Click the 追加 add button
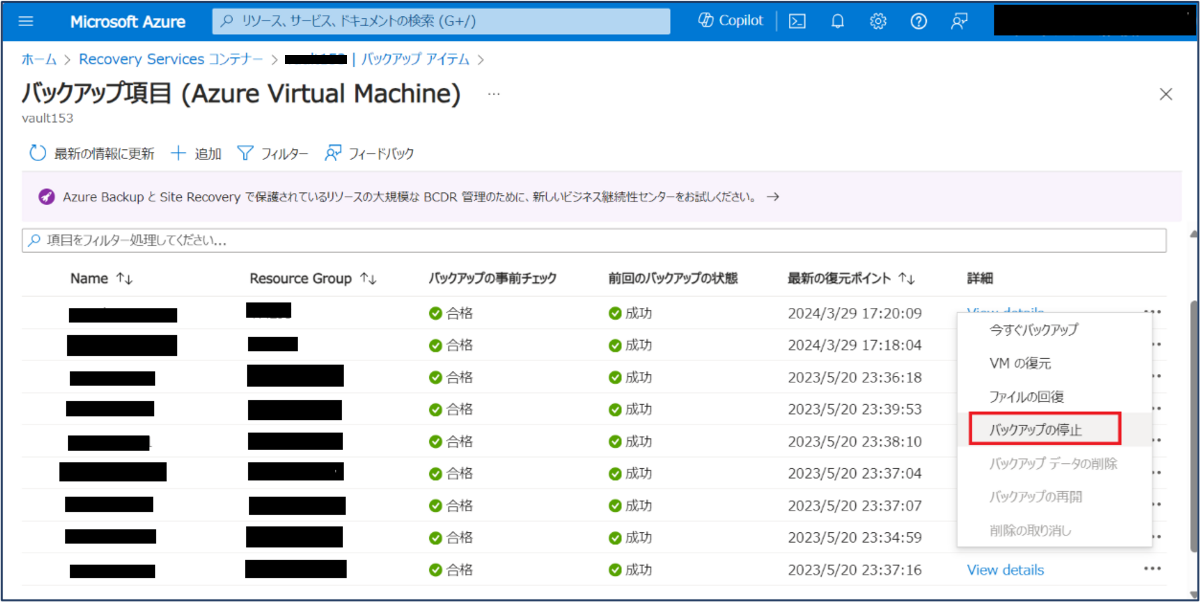 pos(196,153)
